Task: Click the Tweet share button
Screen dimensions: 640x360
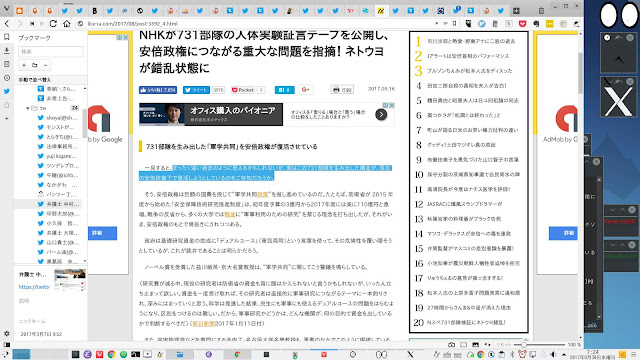Action: click(x=196, y=90)
